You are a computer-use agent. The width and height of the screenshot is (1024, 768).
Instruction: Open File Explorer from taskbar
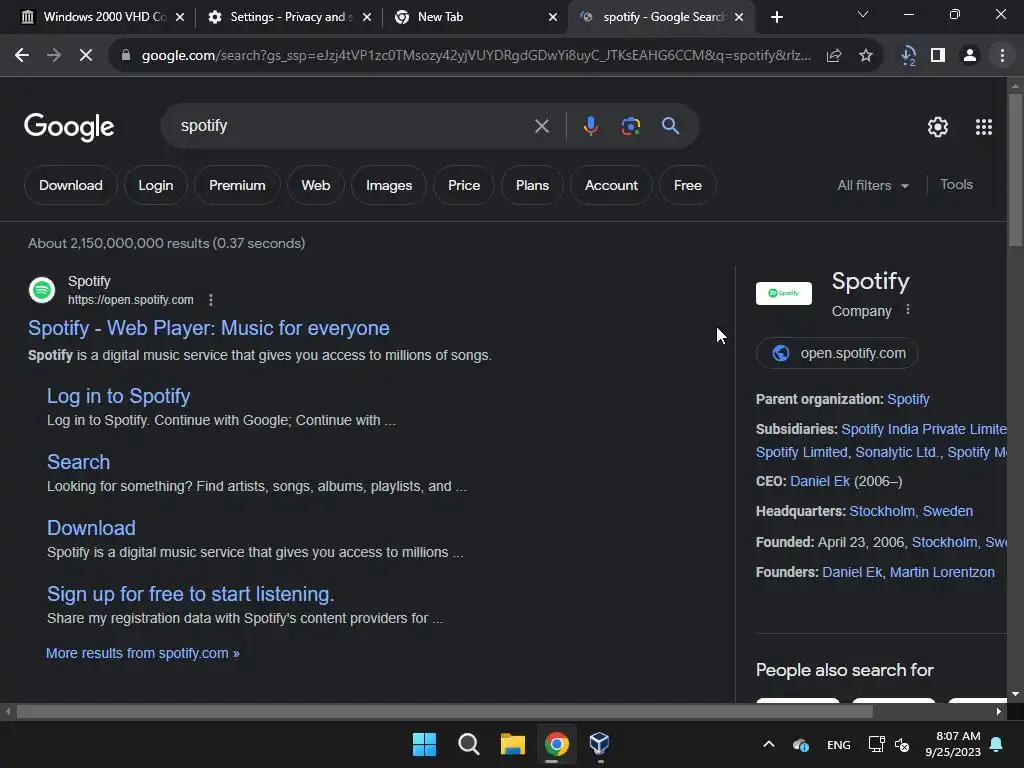(x=513, y=744)
